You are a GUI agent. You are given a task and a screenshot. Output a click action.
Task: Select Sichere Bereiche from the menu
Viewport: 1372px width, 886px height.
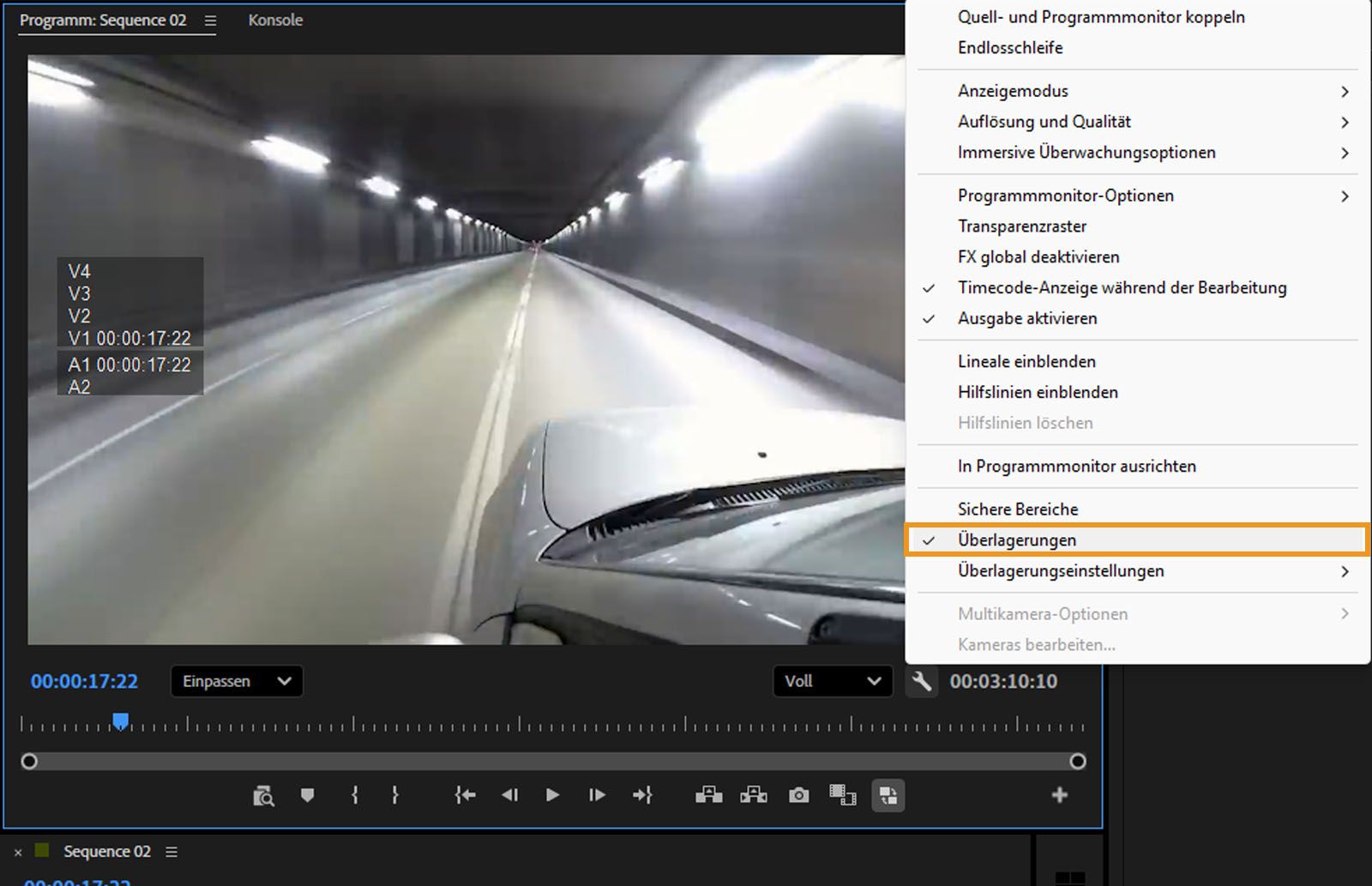point(1017,509)
